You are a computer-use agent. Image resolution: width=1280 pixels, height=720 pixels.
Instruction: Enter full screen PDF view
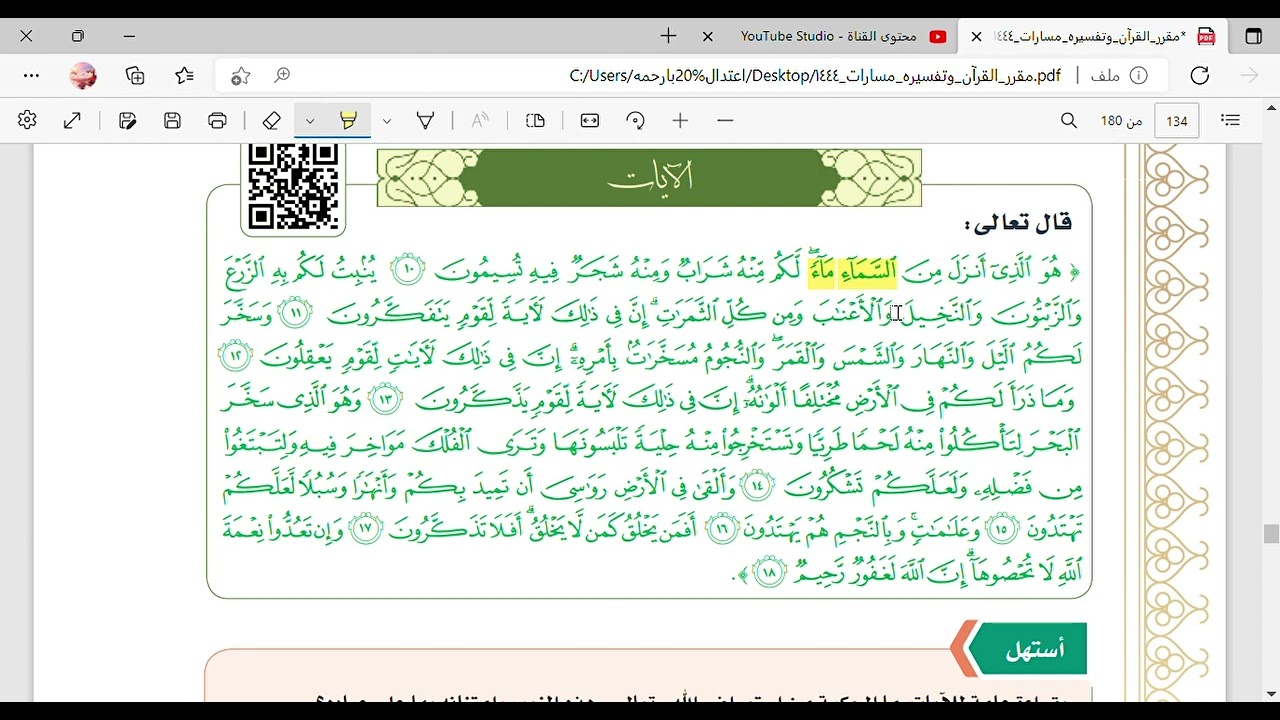click(x=72, y=120)
